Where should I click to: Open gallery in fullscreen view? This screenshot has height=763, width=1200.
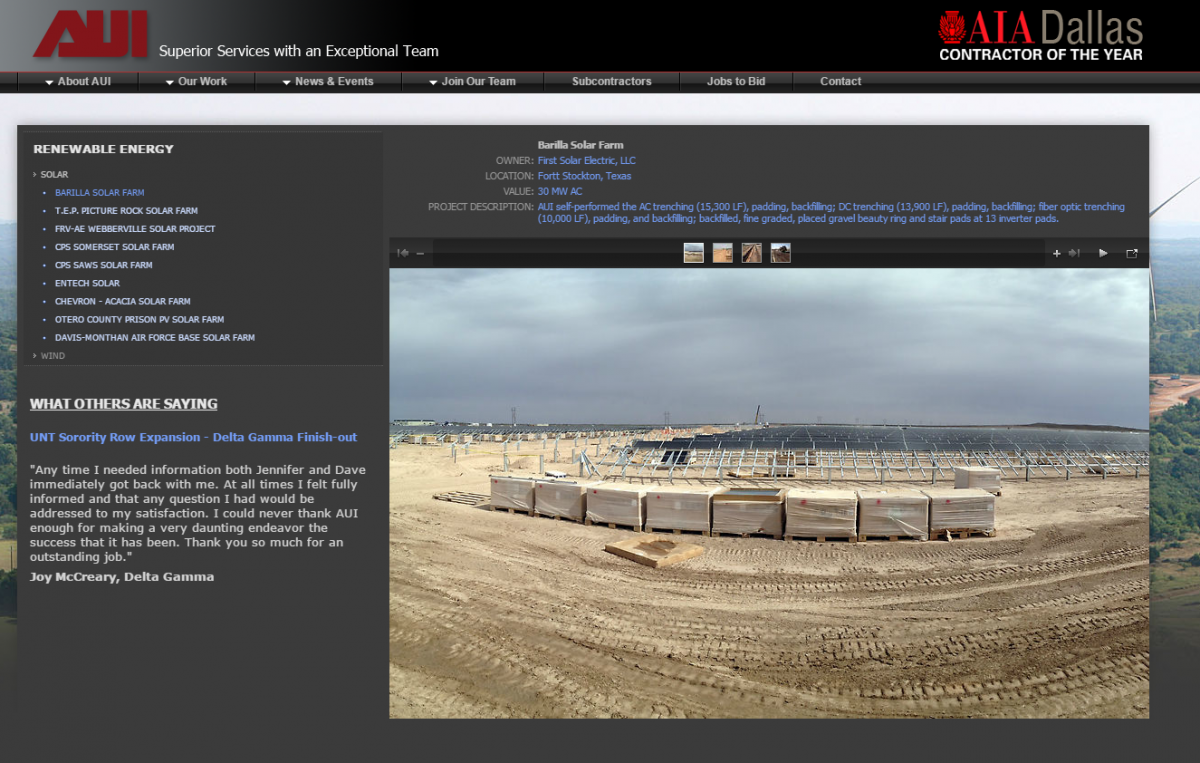click(1132, 253)
